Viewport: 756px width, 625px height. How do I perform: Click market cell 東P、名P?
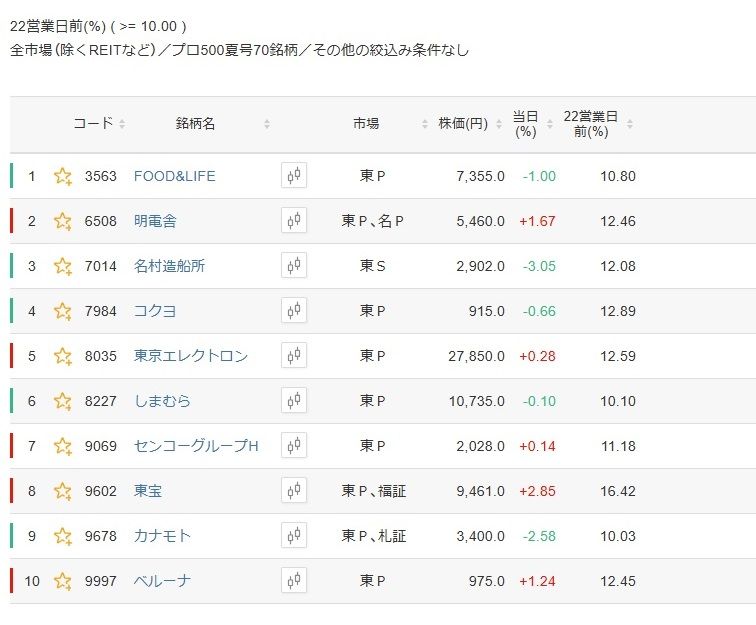373,221
